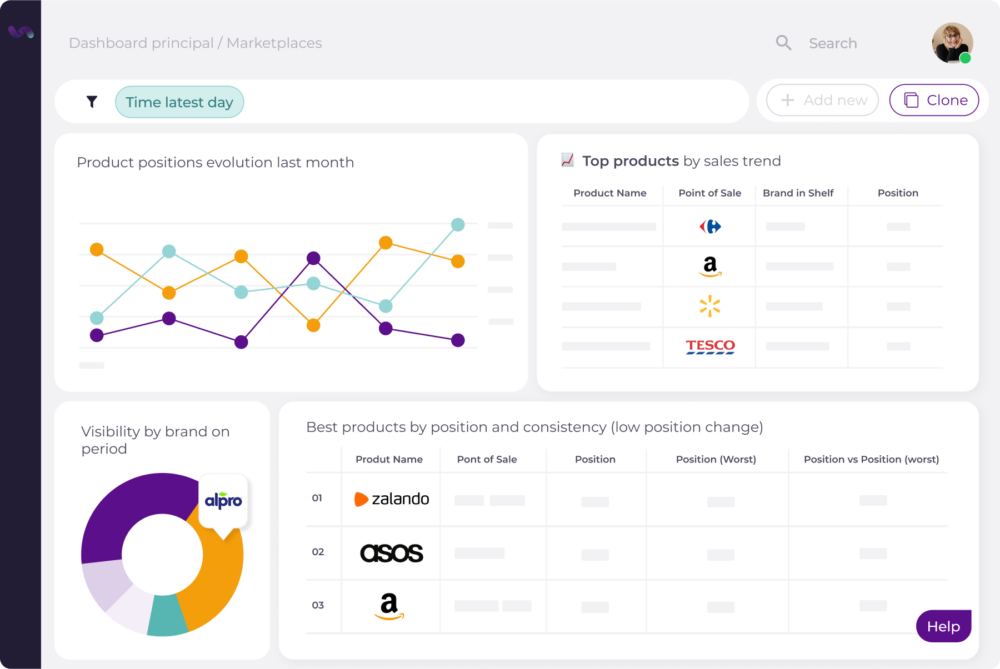Viewport: 1000px width, 669px height.
Task: Select the Zalando row in Best products
Action: [392, 499]
